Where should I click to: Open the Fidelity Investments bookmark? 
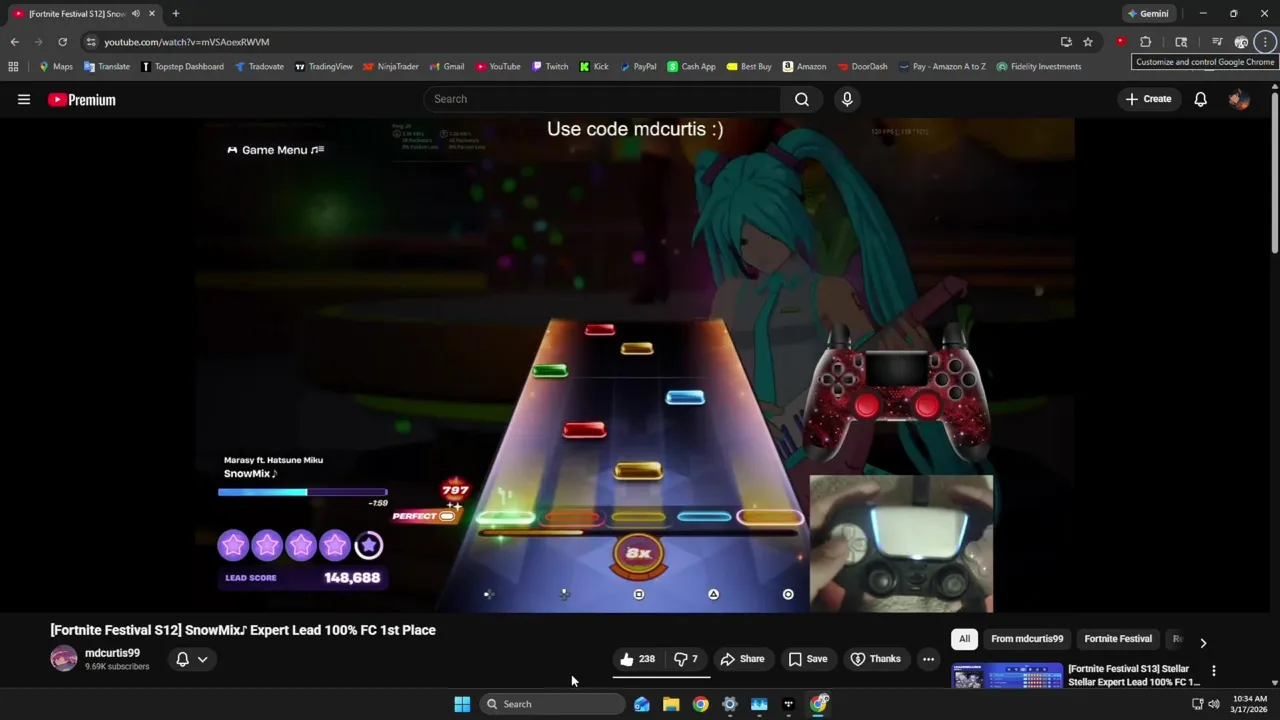(1039, 67)
